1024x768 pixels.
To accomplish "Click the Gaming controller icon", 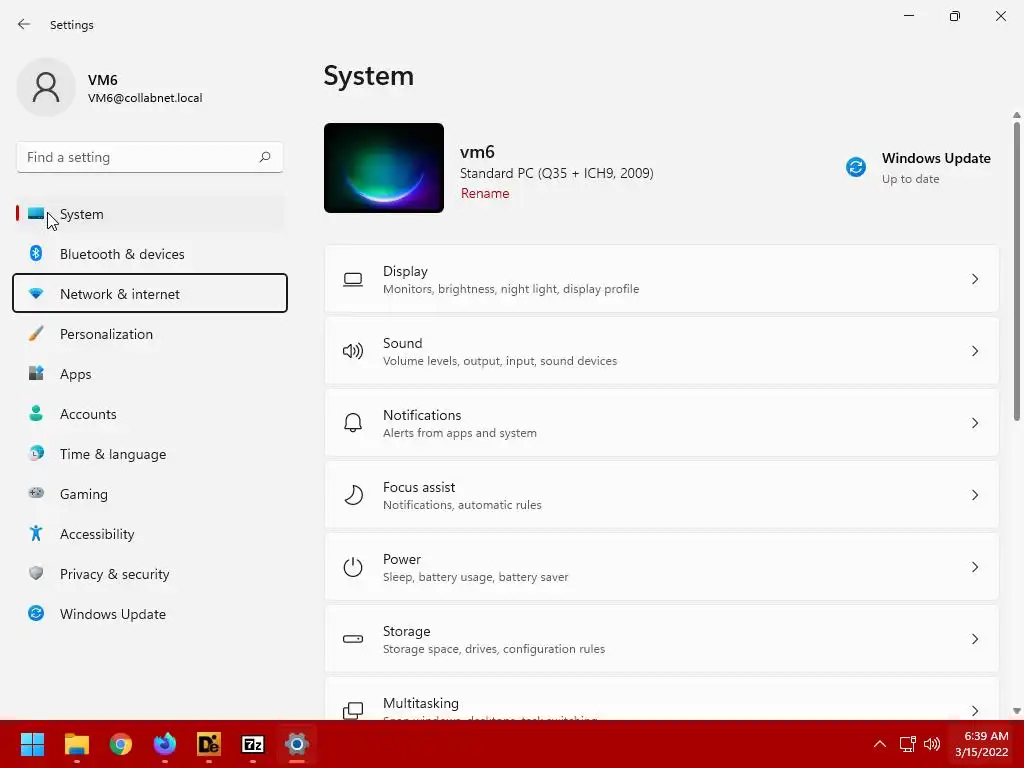I will [36, 493].
